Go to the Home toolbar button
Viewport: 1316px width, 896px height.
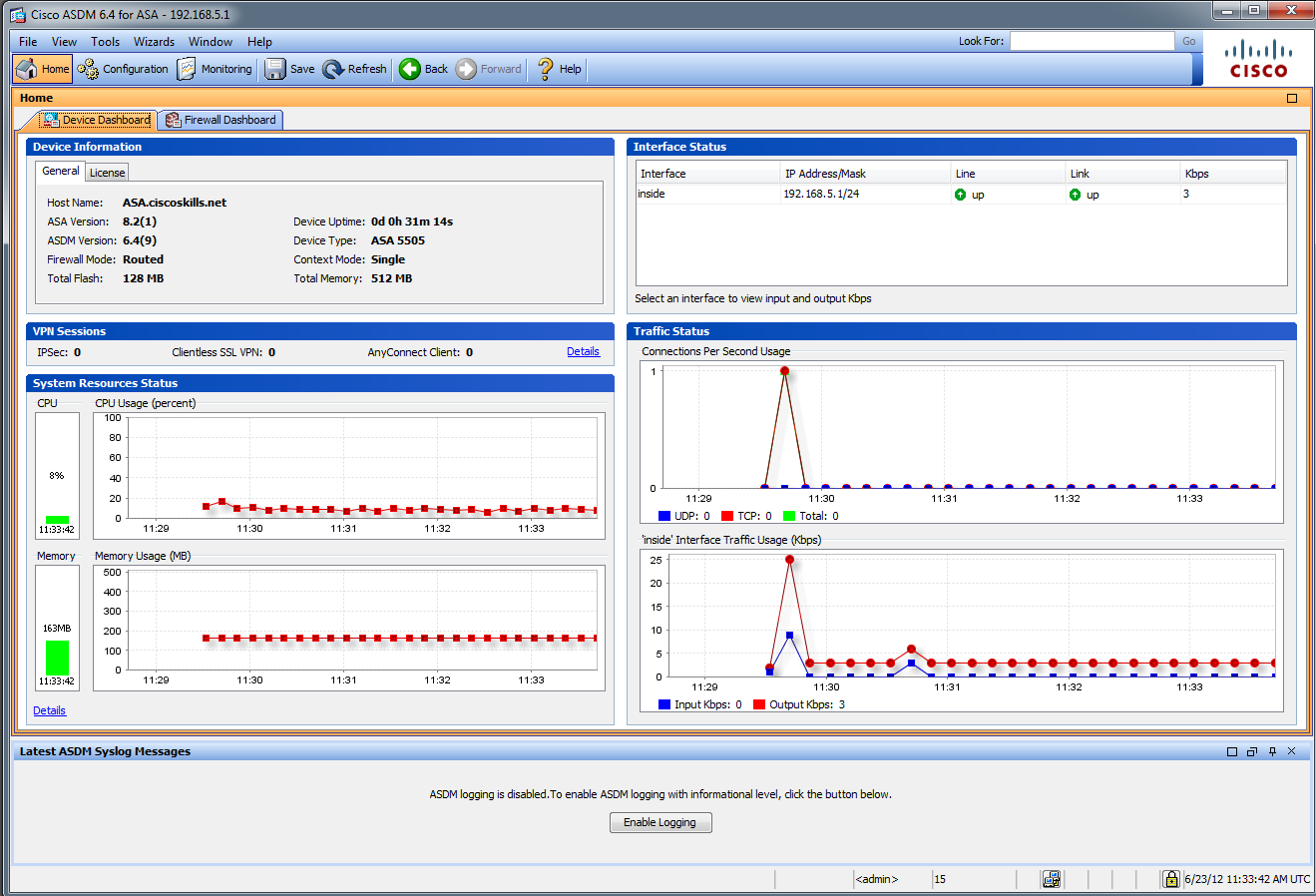43,69
